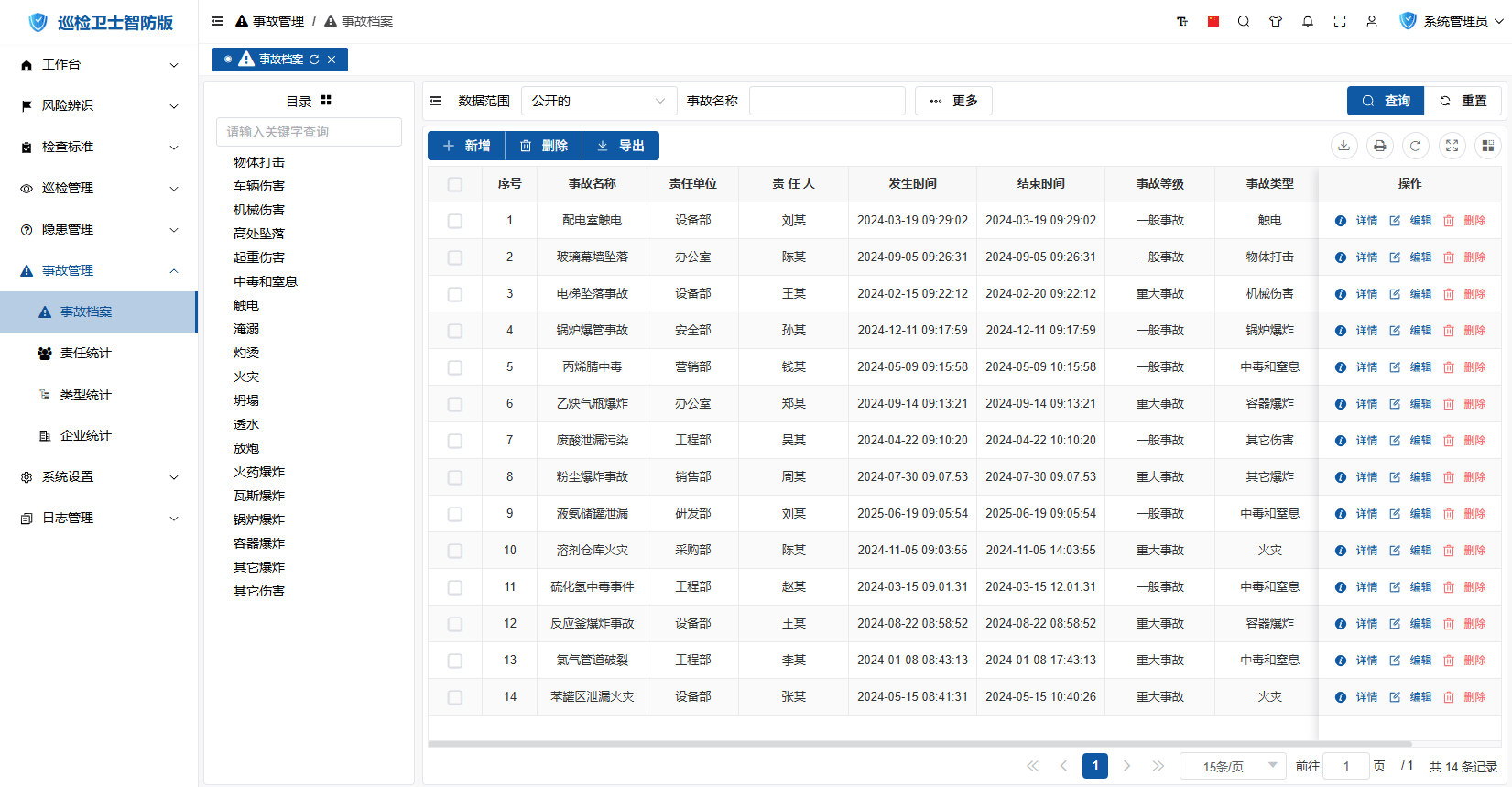
Task: Click the 重置 reset button
Action: tap(1463, 101)
